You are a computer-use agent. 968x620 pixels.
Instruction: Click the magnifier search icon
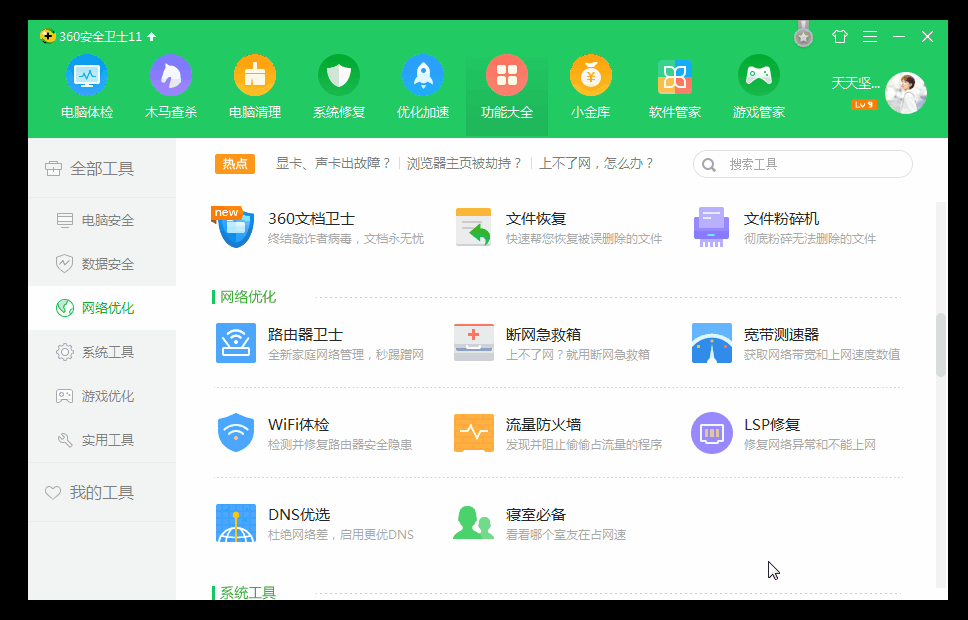709,165
